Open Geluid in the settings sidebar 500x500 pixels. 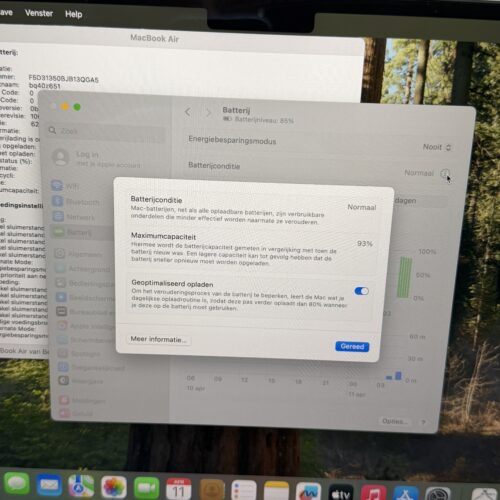(76, 413)
